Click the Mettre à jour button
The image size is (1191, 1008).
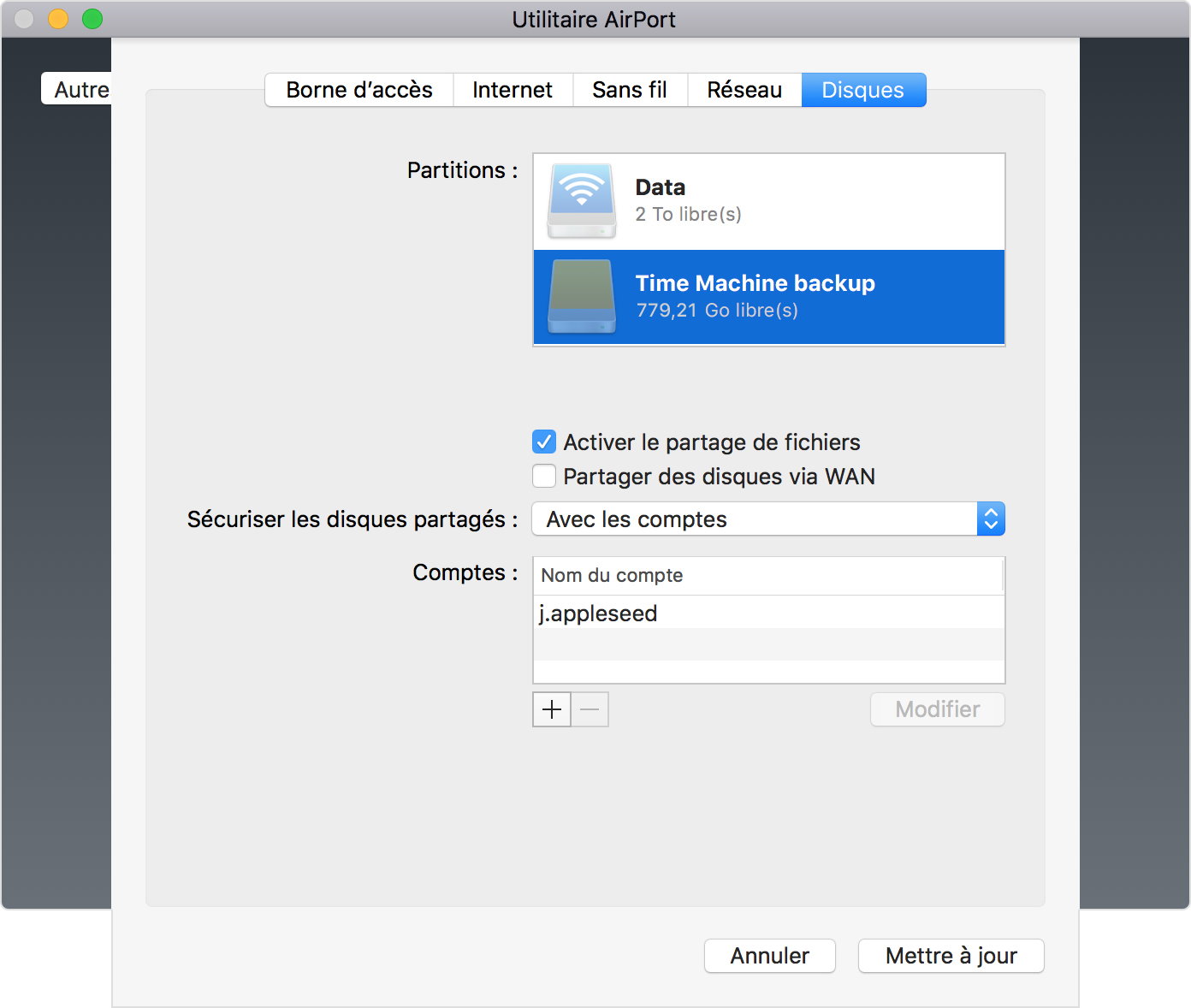tap(951, 956)
